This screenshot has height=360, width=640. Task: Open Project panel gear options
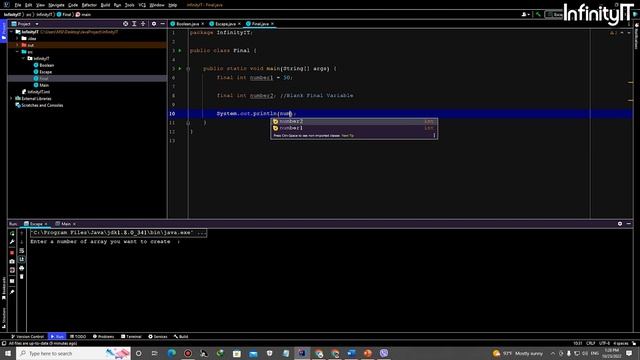click(154, 24)
